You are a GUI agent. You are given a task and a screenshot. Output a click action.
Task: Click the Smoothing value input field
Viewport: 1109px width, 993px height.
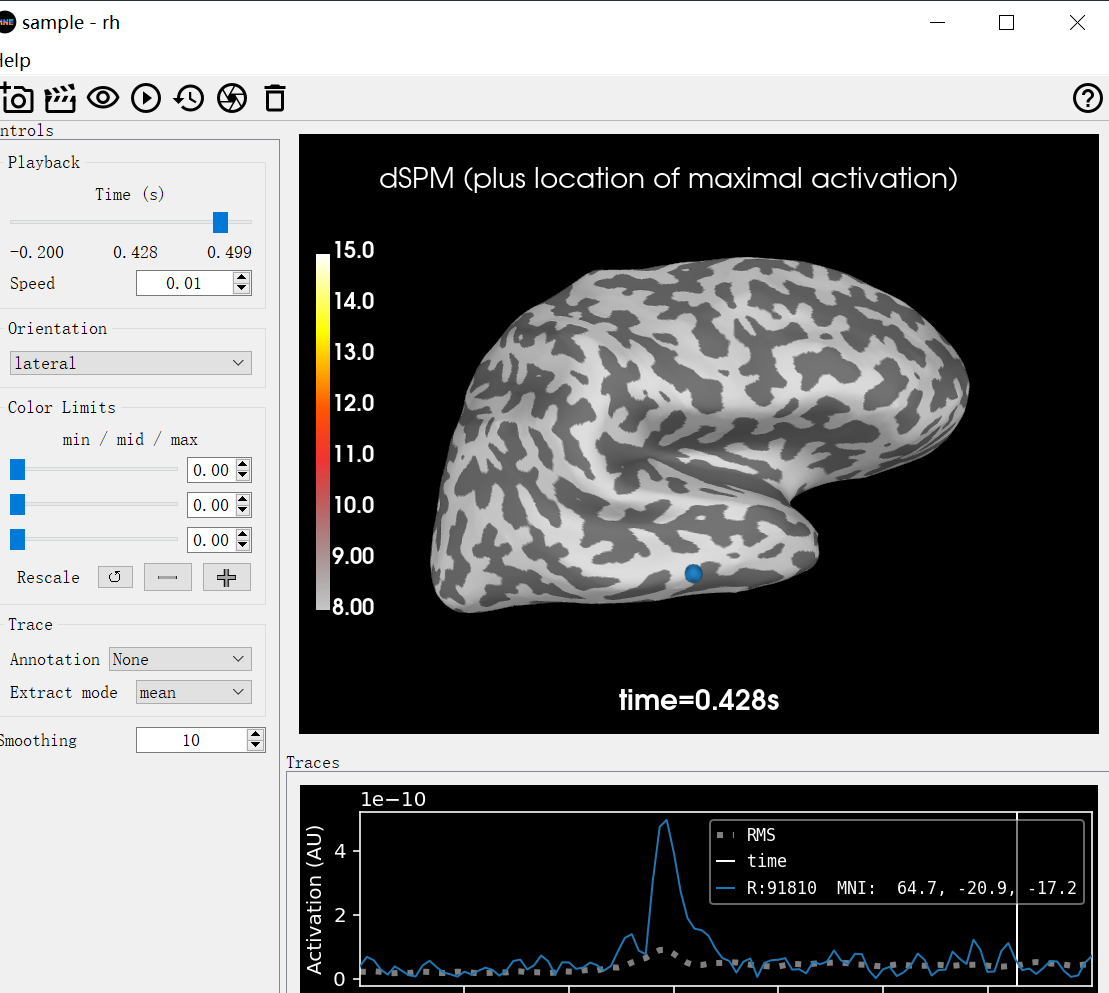(191, 740)
